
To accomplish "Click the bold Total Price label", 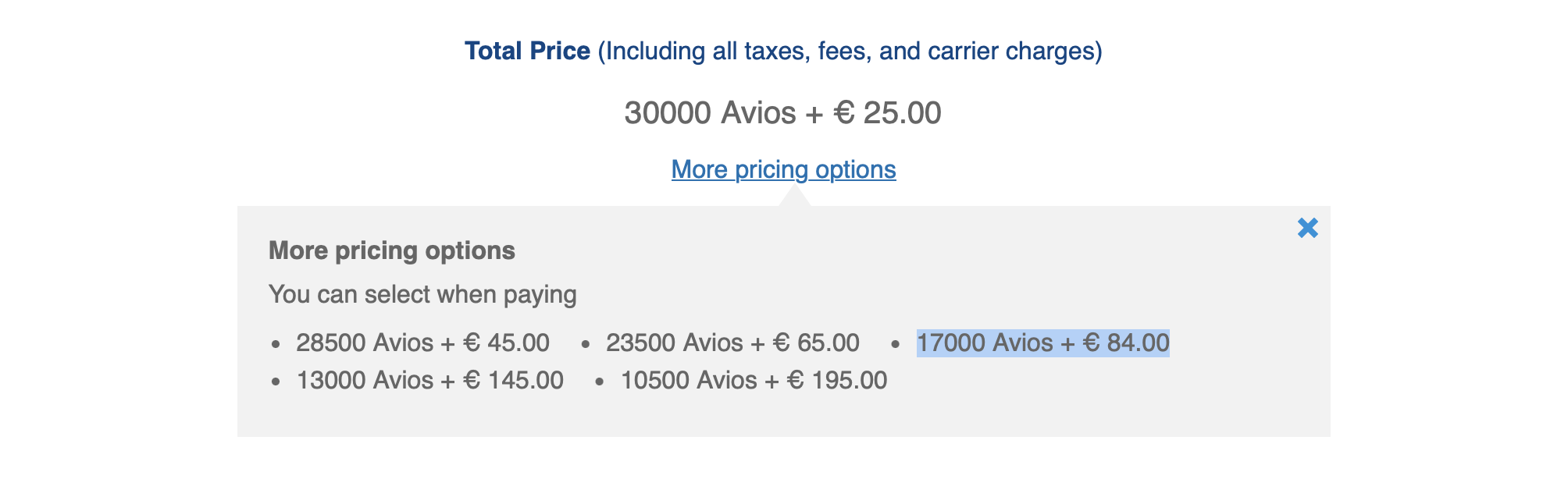I will pos(527,51).
